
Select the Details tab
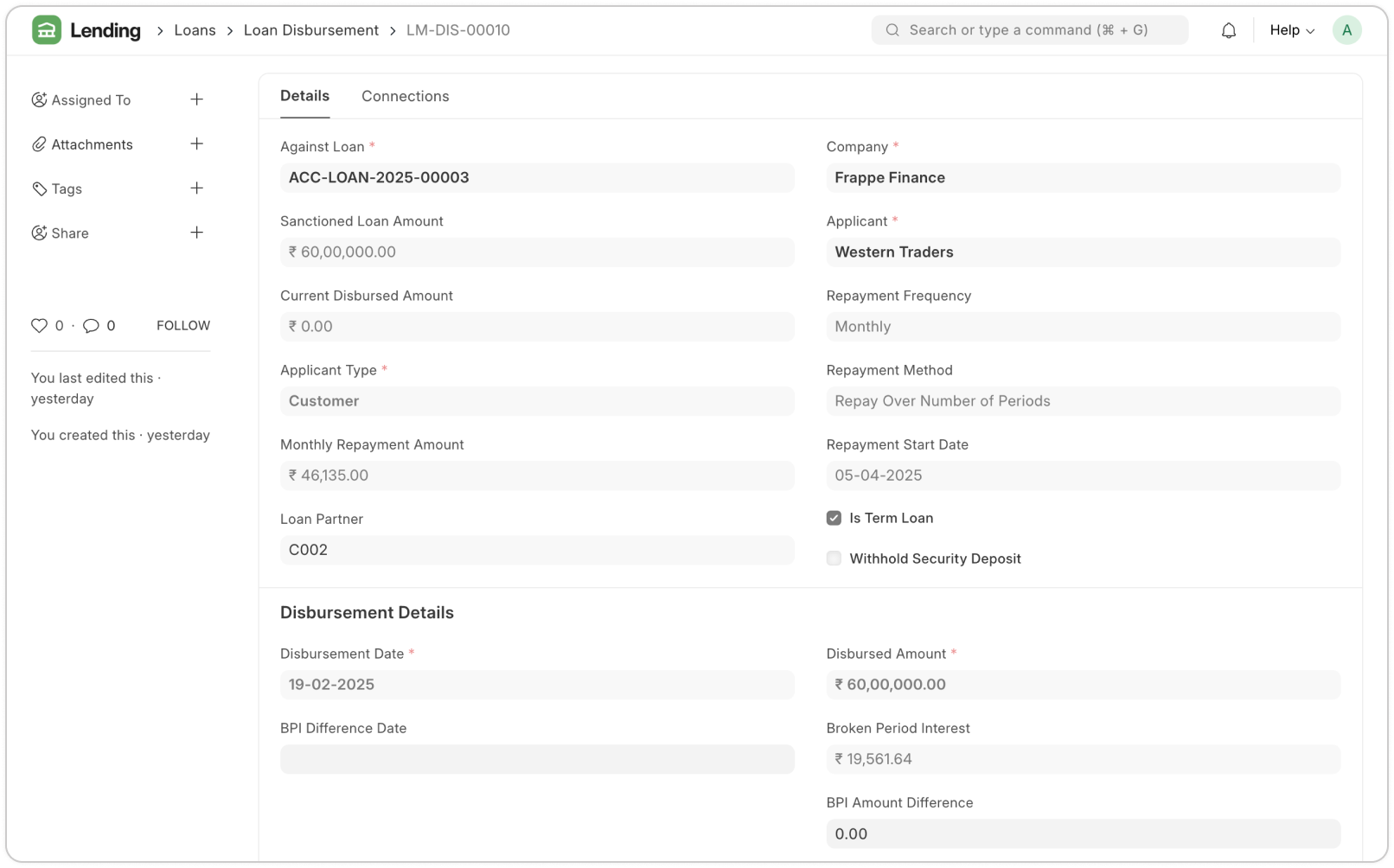[x=304, y=96]
